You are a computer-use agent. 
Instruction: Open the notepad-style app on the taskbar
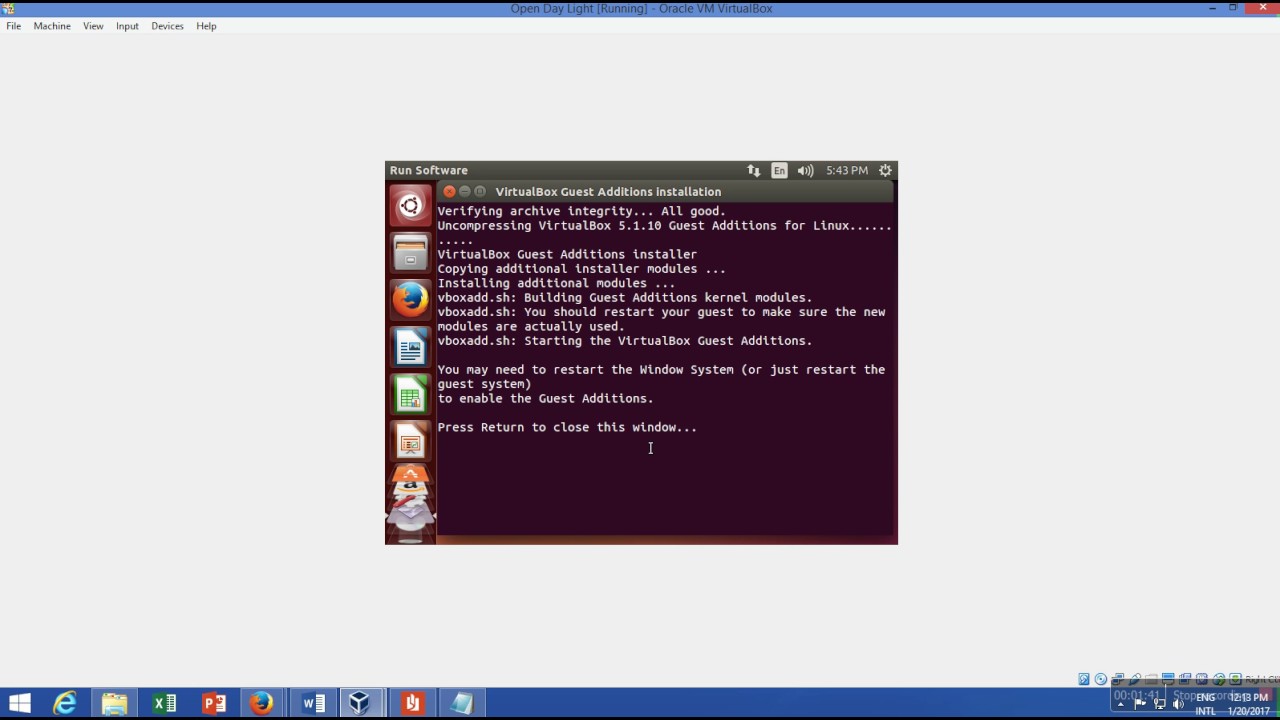tap(461, 704)
